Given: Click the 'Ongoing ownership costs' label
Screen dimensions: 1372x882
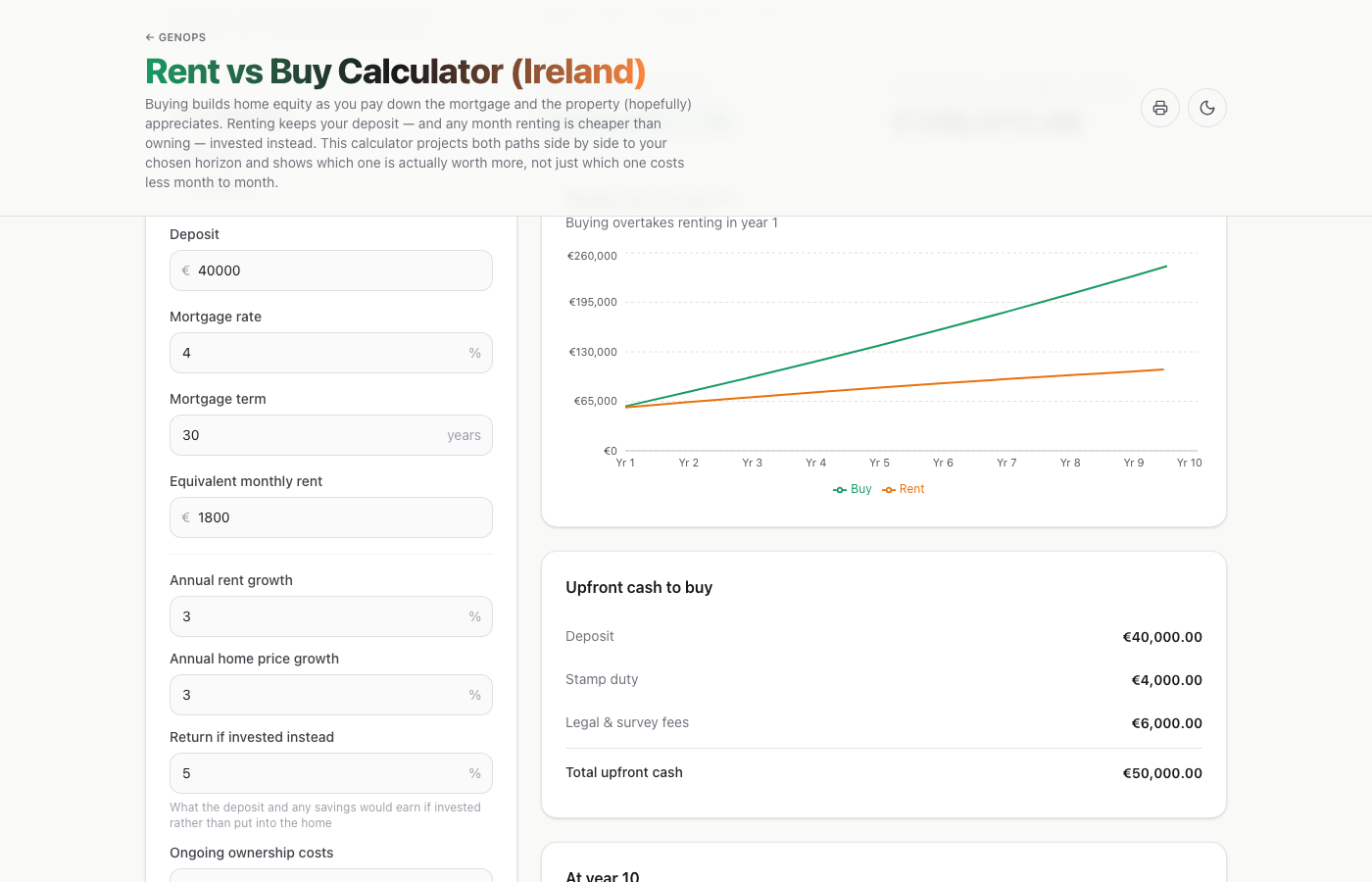Looking at the screenshot, I should (252, 853).
